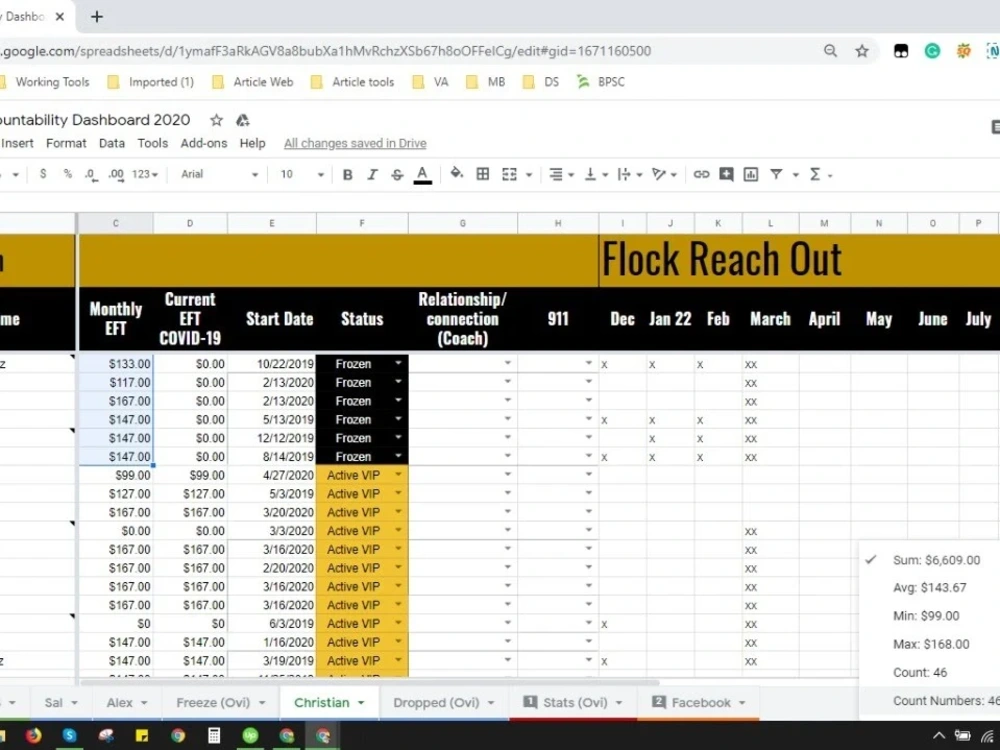Toggle italic formatting
The width and height of the screenshot is (1000, 750).
(372, 175)
